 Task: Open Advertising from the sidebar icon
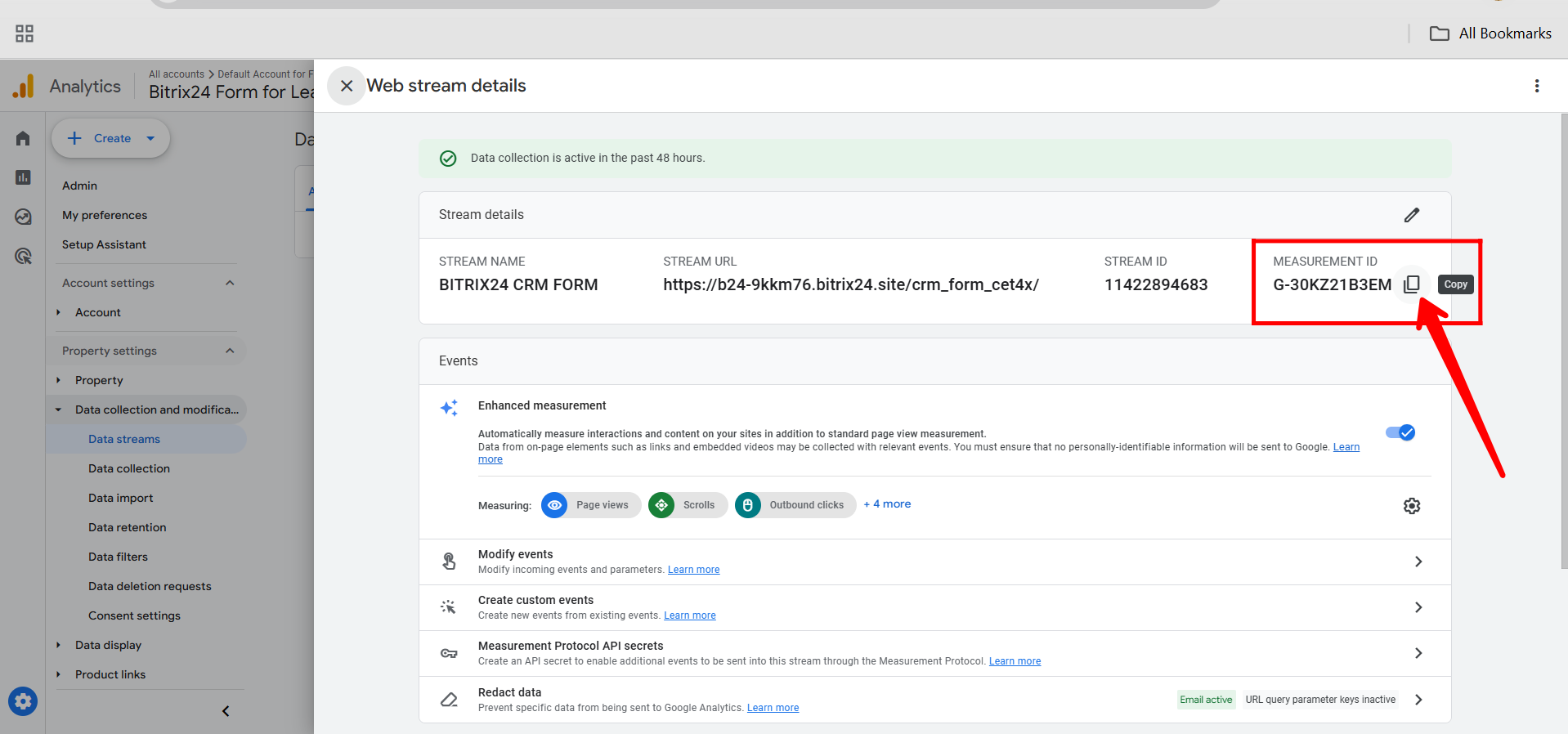[23, 256]
